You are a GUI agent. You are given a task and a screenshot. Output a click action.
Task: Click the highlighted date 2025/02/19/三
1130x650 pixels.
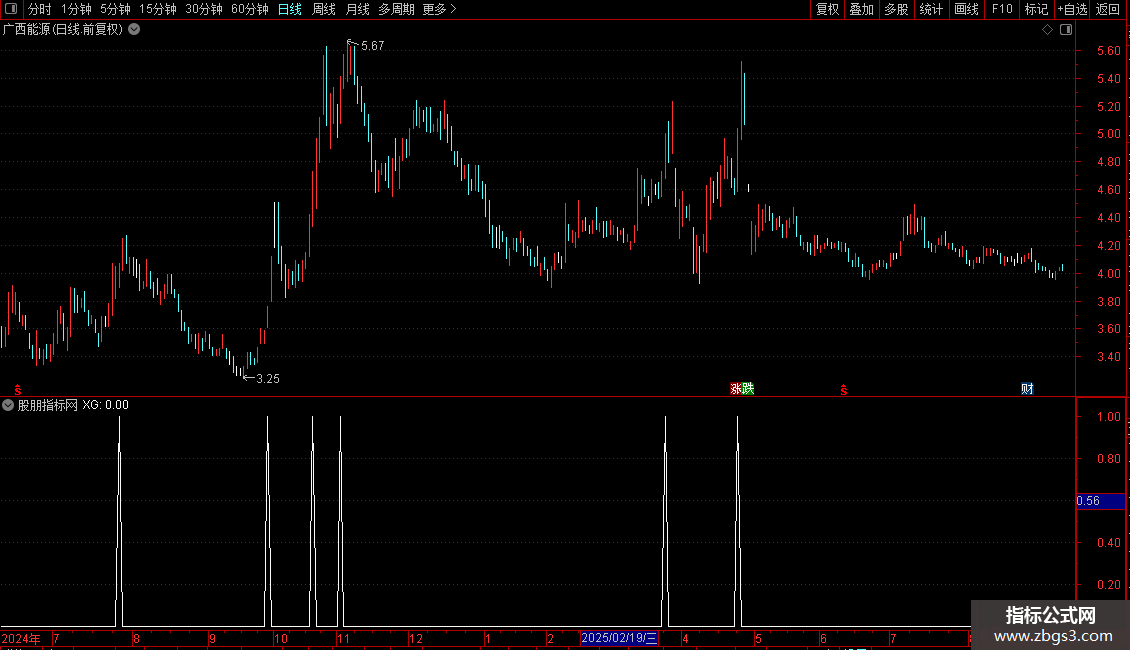(x=619, y=638)
